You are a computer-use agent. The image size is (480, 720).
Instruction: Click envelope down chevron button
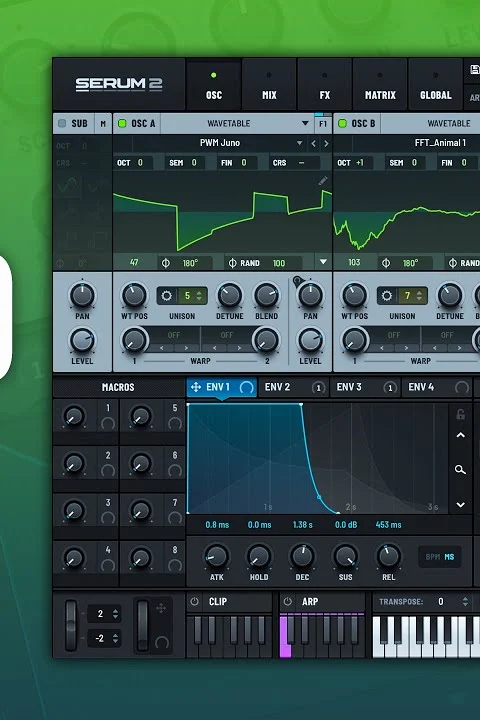(x=460, y=505)
